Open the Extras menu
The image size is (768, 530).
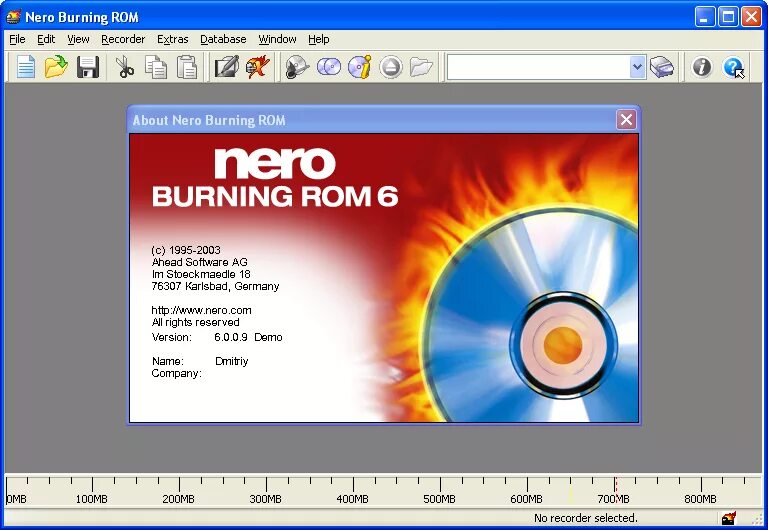(x=172, y=39)
